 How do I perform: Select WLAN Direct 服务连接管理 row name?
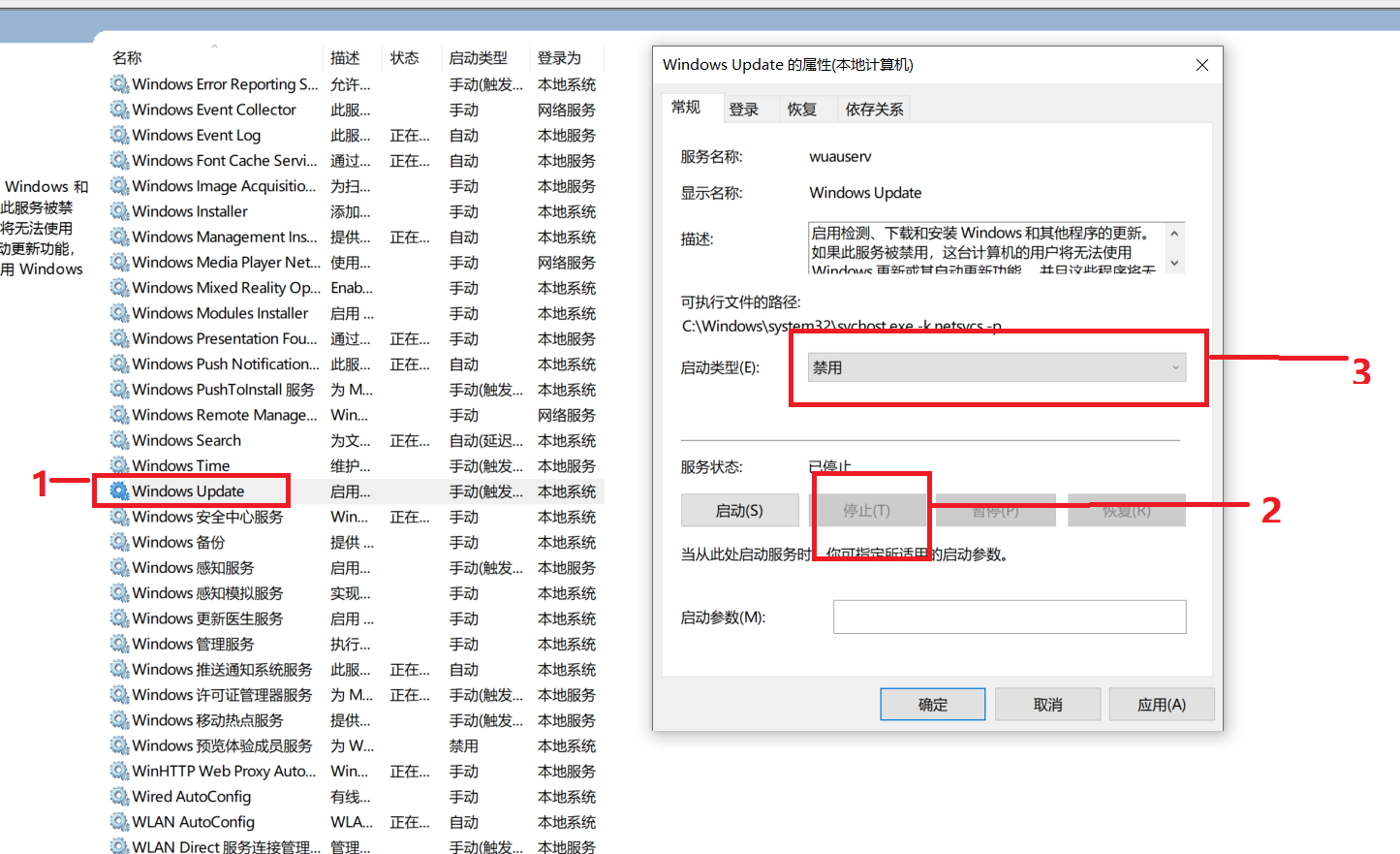tap(226, 846)
